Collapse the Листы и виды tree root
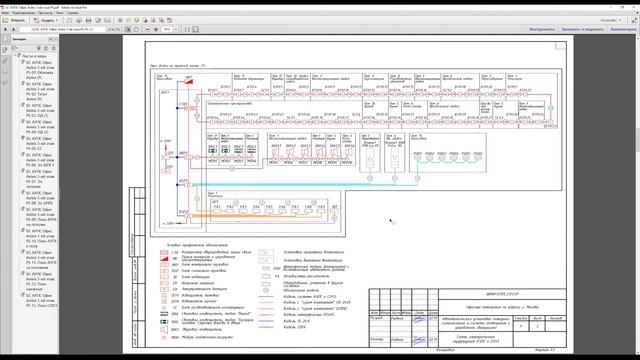 (x=14, y=56)
